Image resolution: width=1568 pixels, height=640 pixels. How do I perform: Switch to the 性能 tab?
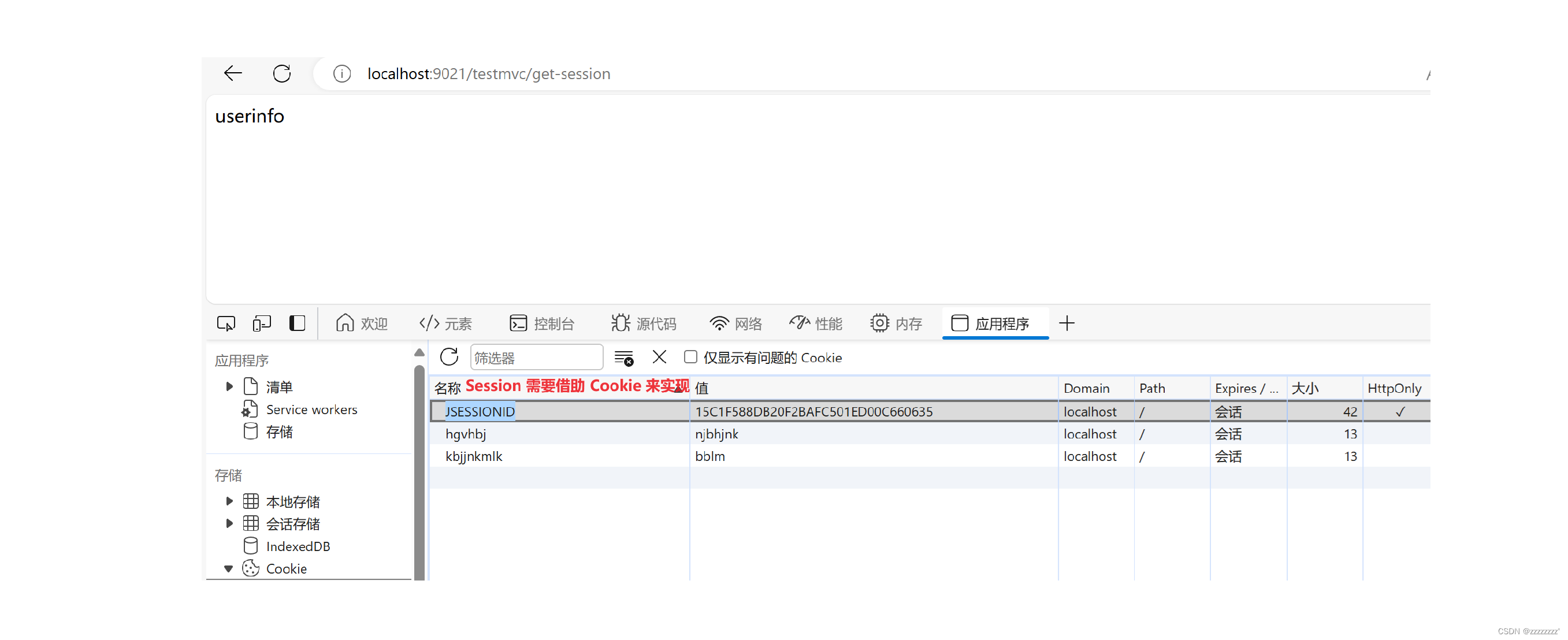[816, 323]
